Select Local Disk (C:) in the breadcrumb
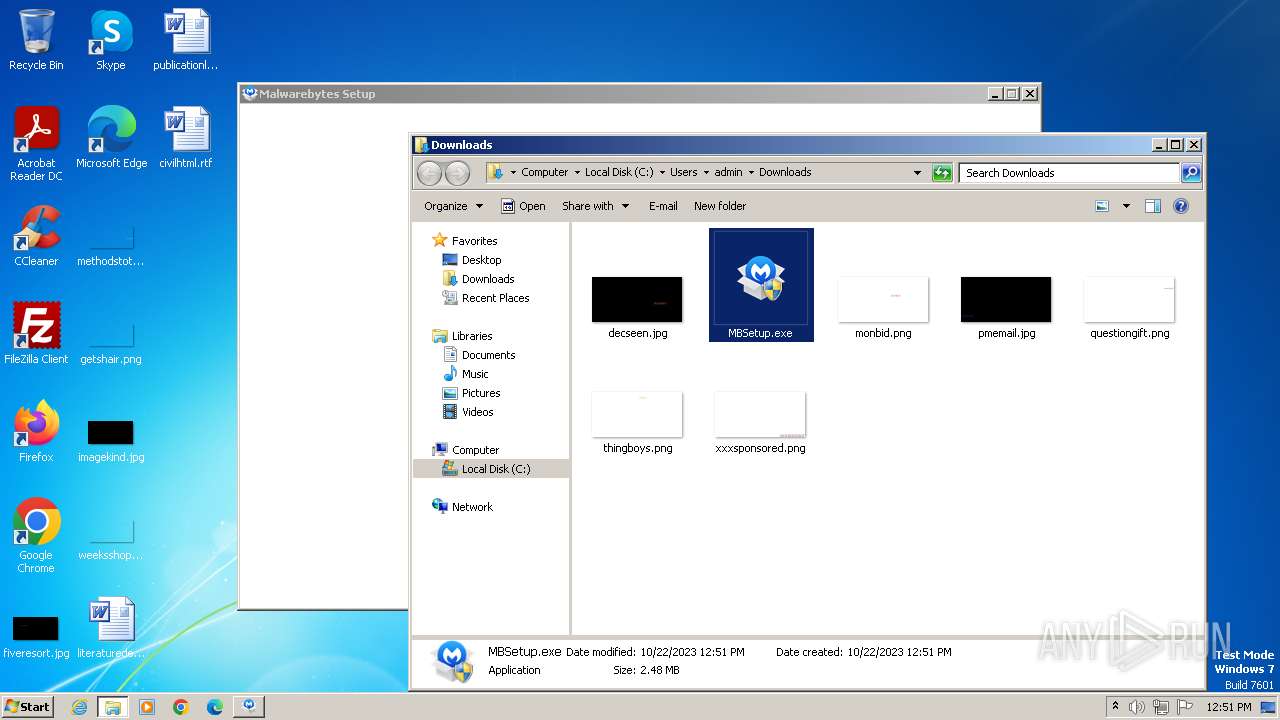The width and height of the screenshot is (1280, 720). 619,173
